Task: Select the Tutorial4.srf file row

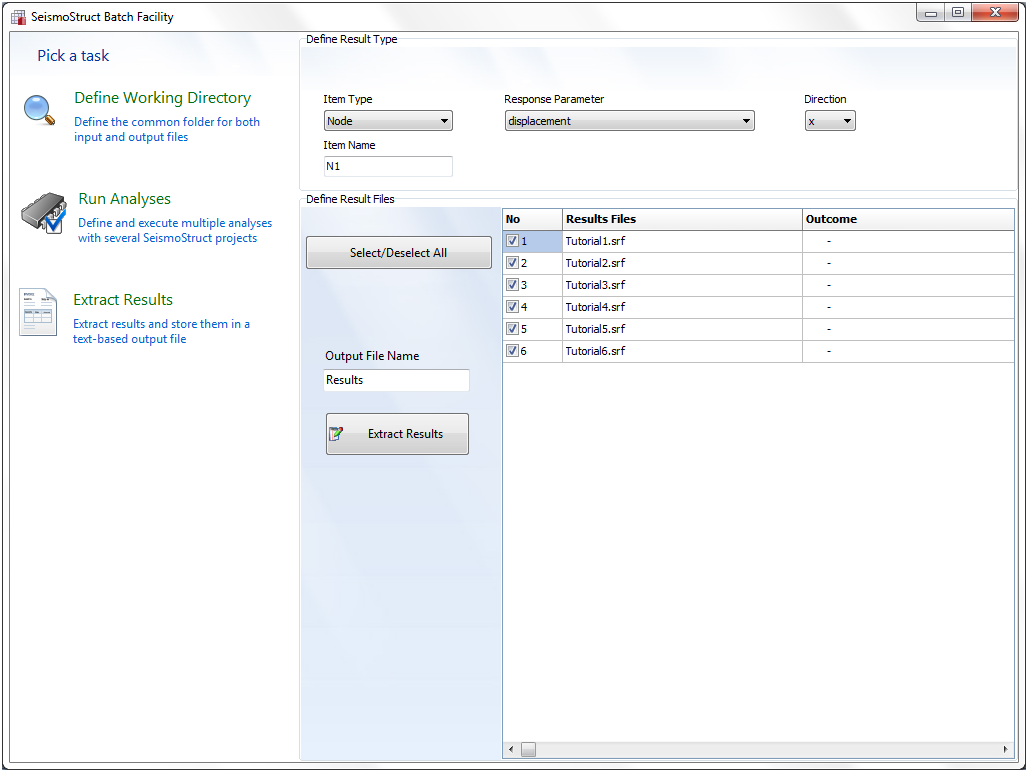Action: [596, 307]
